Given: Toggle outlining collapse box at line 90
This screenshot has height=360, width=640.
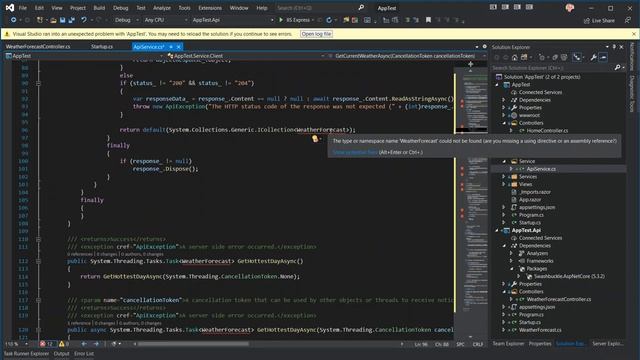Looking at the screenshot, I should 38,83.
